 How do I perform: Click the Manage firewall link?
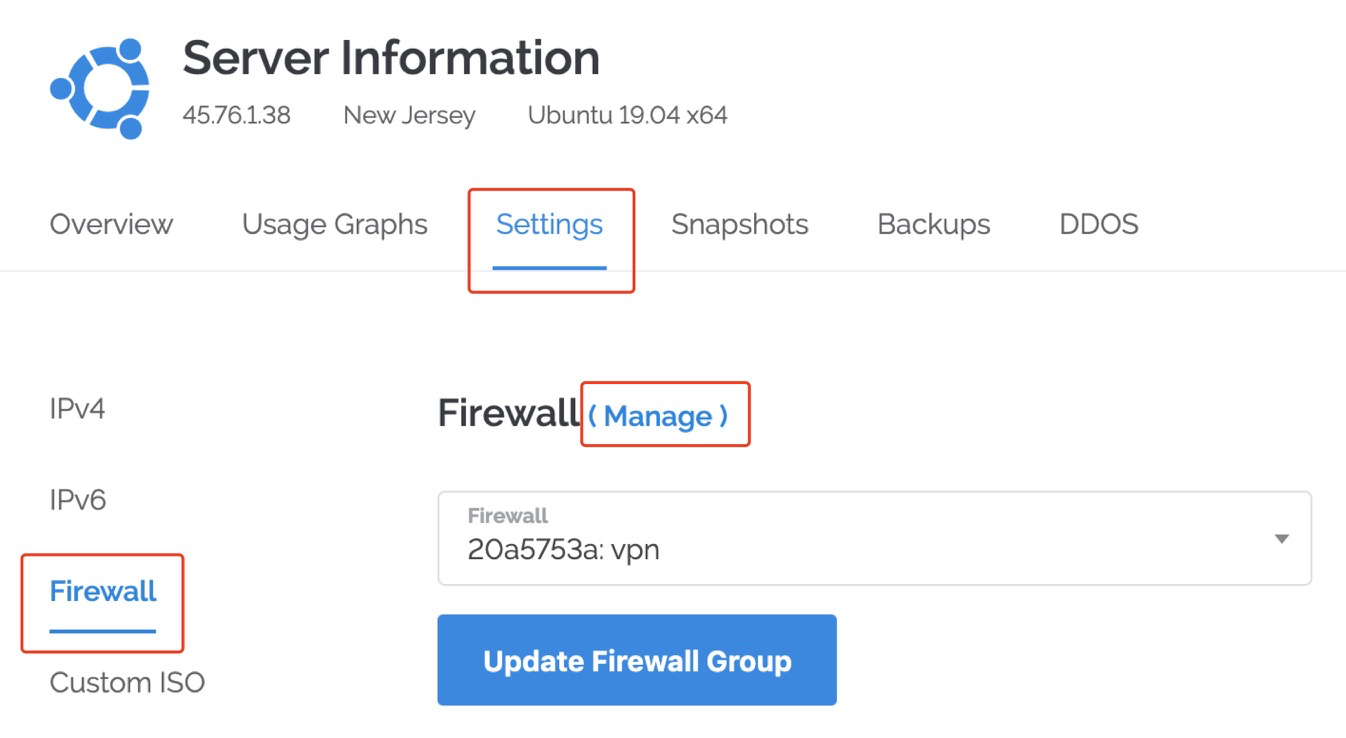[658, 416]
